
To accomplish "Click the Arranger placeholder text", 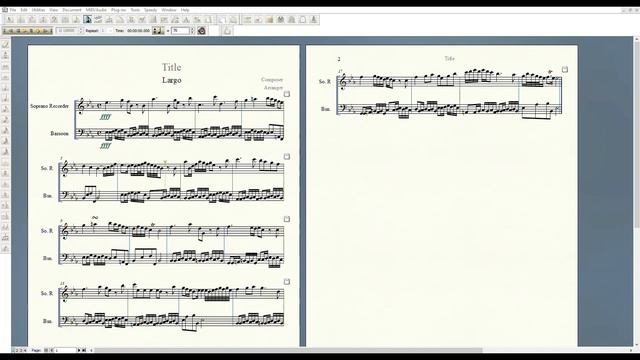I will (273, 87).
